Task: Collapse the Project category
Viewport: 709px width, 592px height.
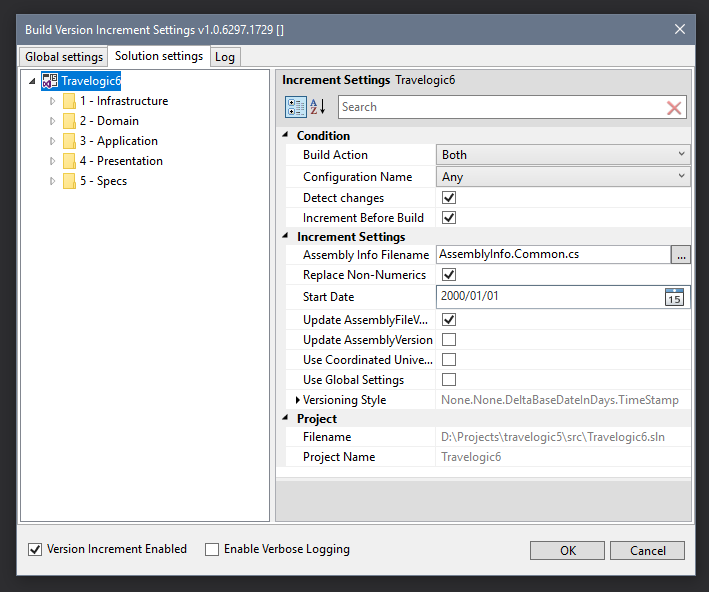Action: (x=285, y=418)
